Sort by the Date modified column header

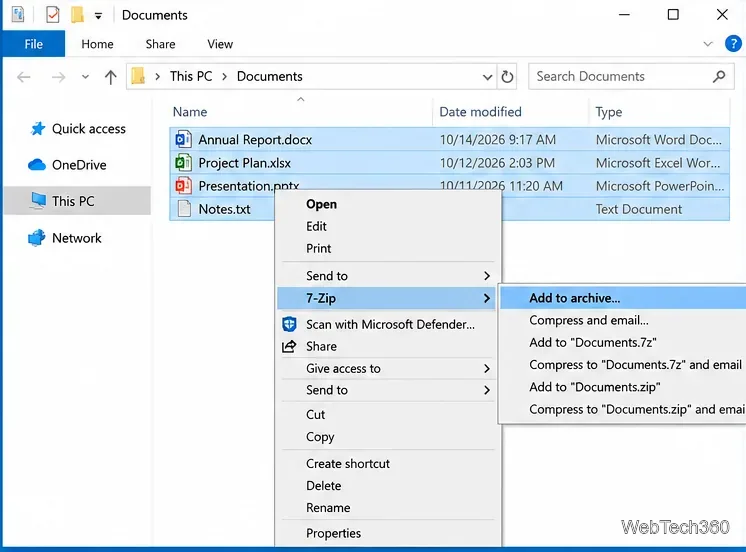coord(511,112)
